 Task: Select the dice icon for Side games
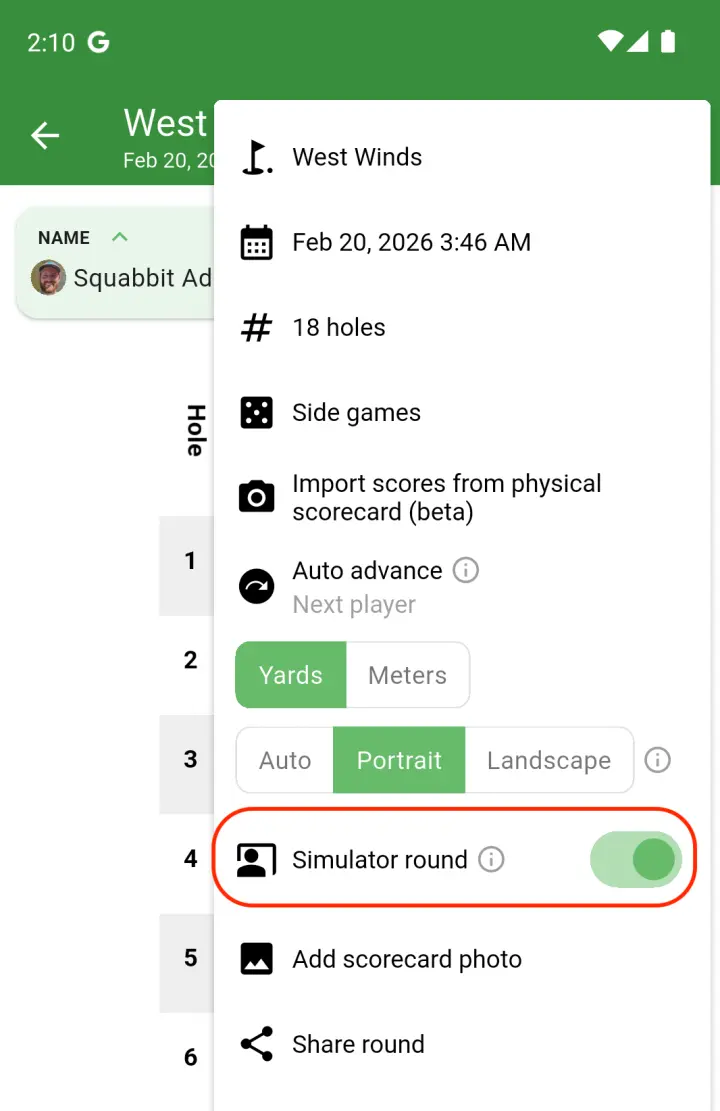click(x=257, y=412)
